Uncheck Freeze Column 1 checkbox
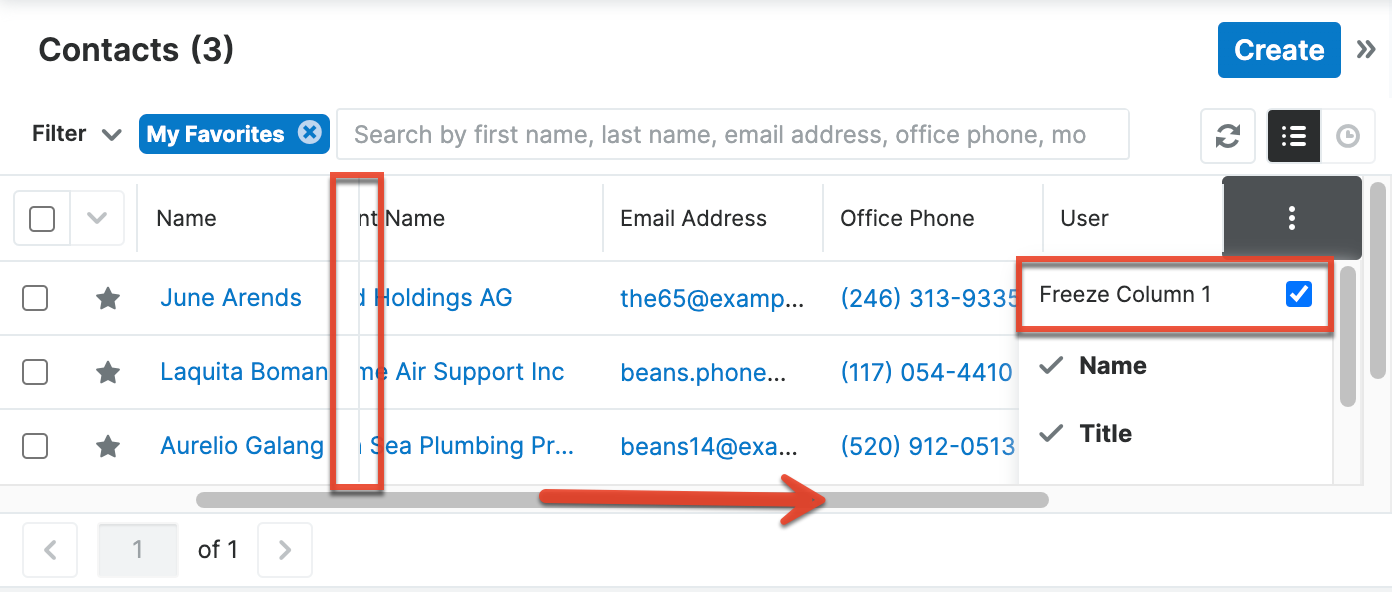 pos(1298,294)
